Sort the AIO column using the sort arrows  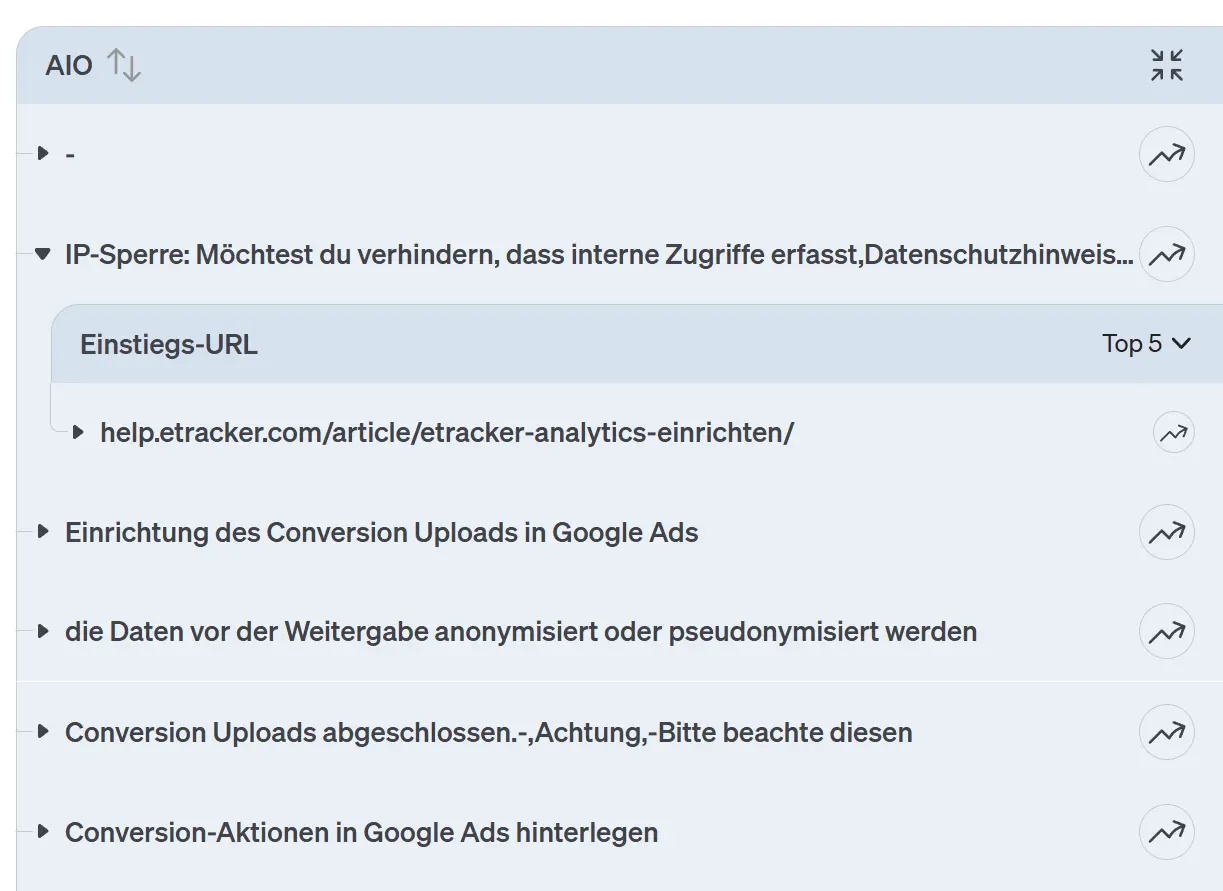(124, 65)
